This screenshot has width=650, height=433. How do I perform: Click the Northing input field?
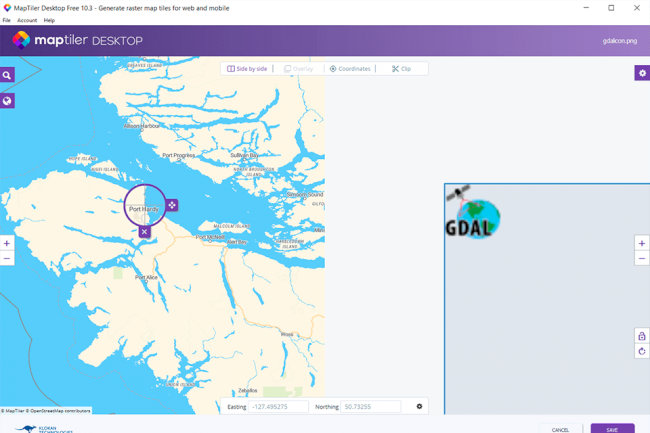pyautogui.click(x=371, y=406)
